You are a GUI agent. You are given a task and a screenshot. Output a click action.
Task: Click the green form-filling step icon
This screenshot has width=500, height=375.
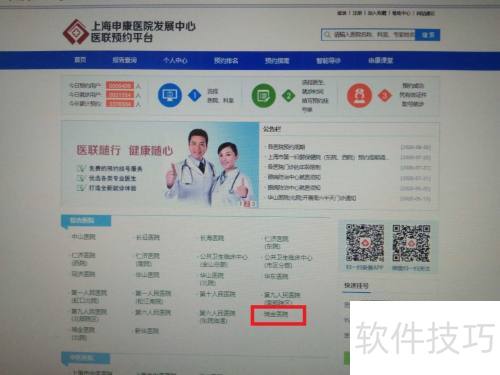click(264, 96)
